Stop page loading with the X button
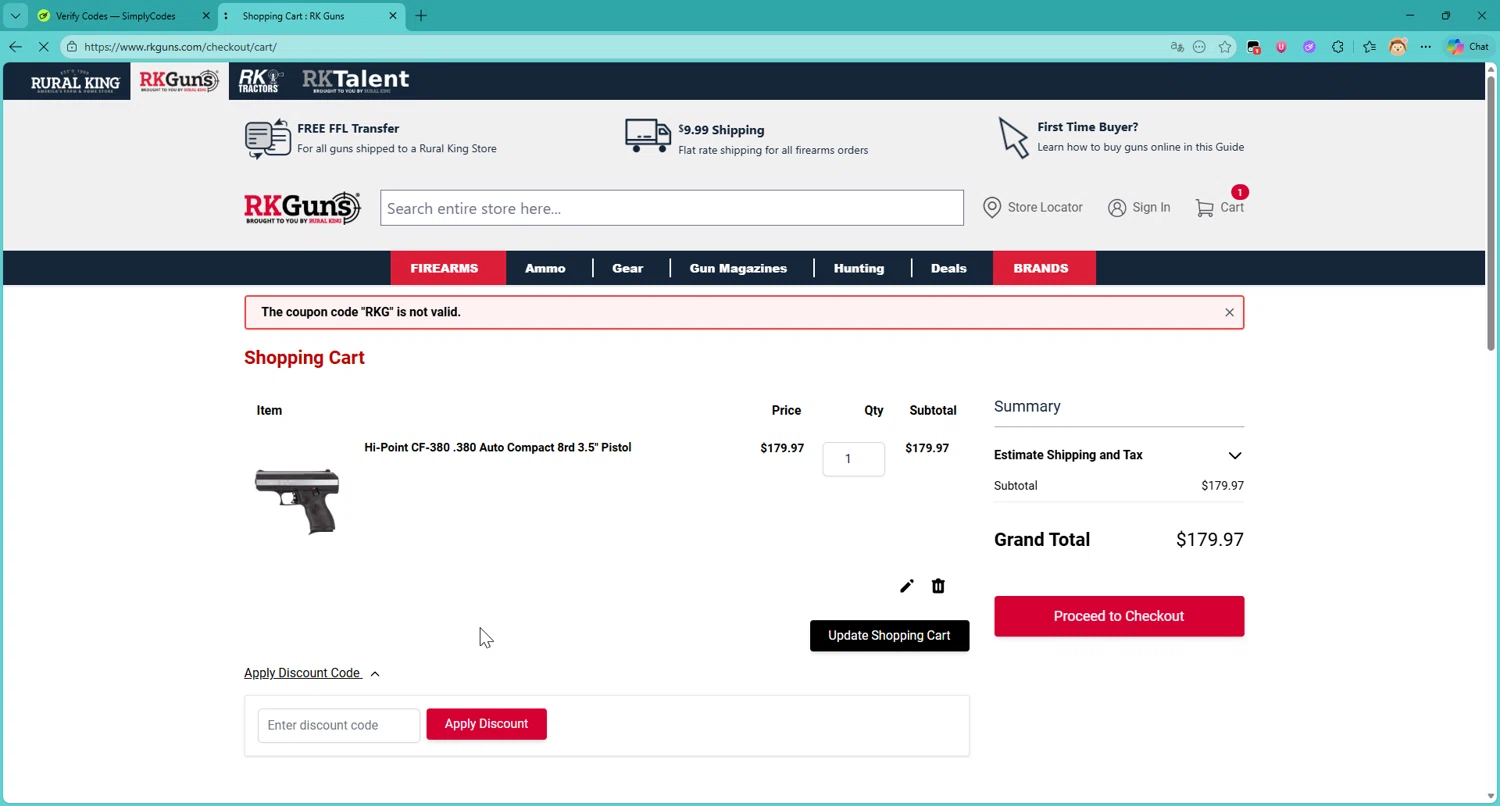This screenshot has width=1500, height=806. (43, 47)
